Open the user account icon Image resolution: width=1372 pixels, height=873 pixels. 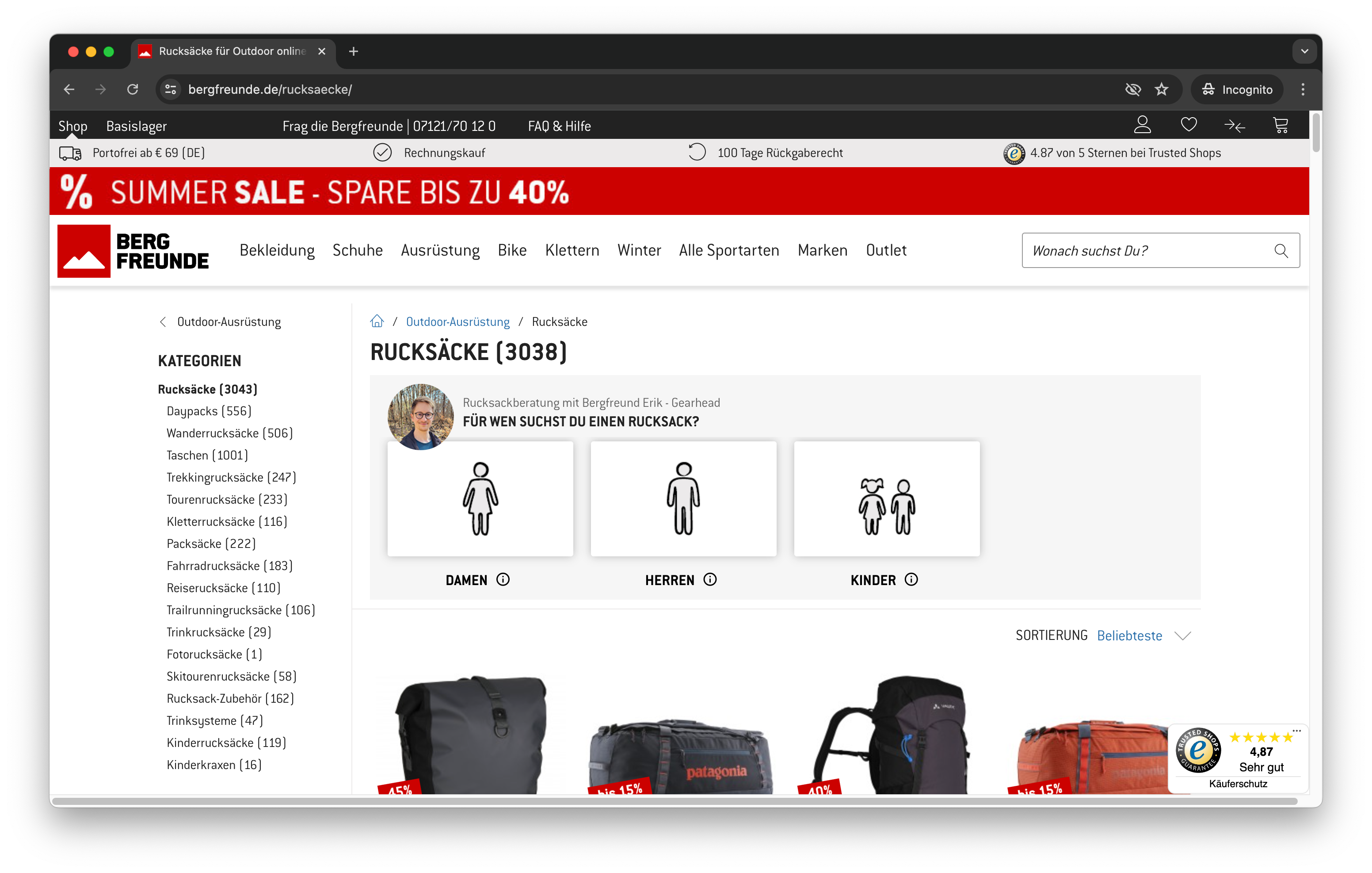click(x=1142, y=125)
